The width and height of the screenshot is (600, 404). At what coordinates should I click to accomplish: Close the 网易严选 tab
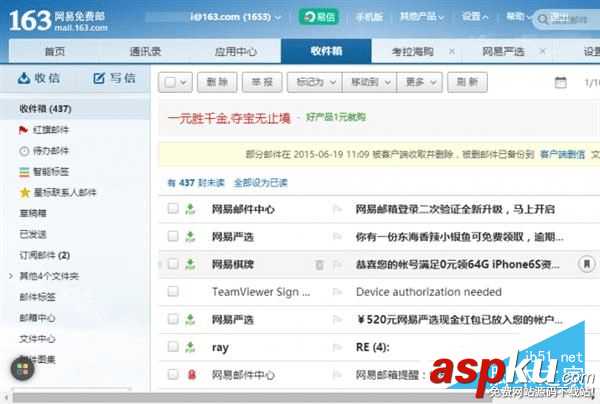click(542, 51)
